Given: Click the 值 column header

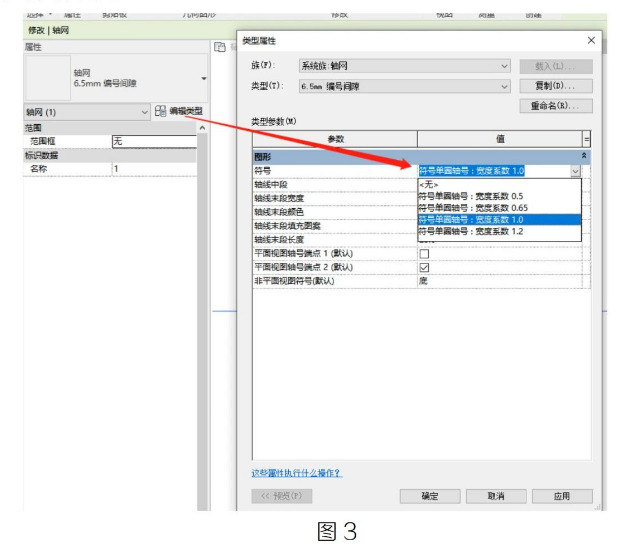Looking at the screenshot, I should tap(500, 139).
